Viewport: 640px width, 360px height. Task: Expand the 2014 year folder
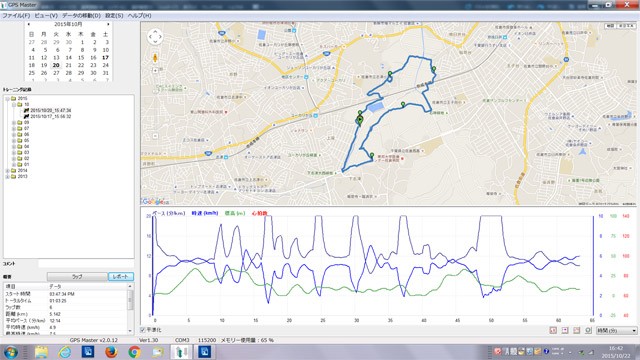(x=7, y=171)
